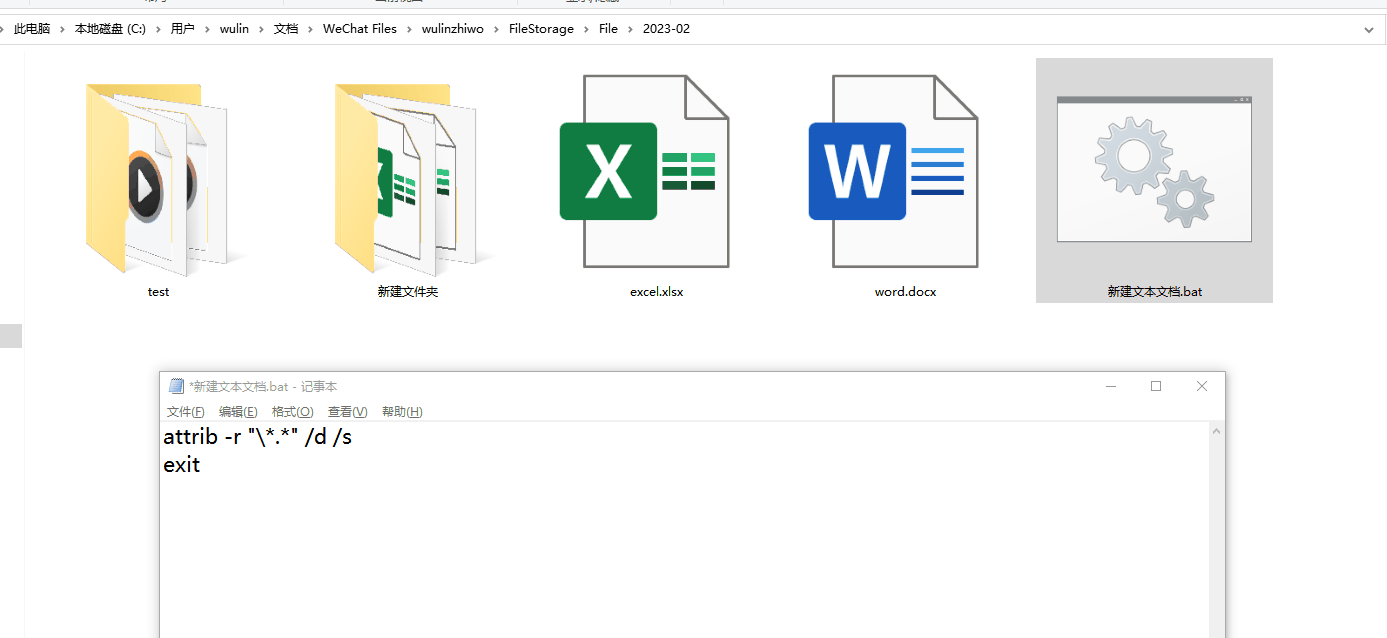Screen dimensions: 1387x638
Task: Expand the chevron after 此电脑
Action: click(x=62, y=29)
